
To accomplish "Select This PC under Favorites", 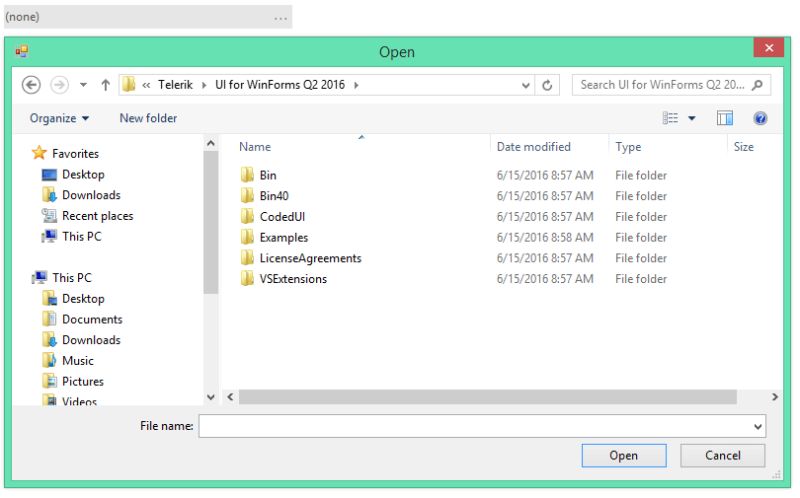I will tap(82, 236).
